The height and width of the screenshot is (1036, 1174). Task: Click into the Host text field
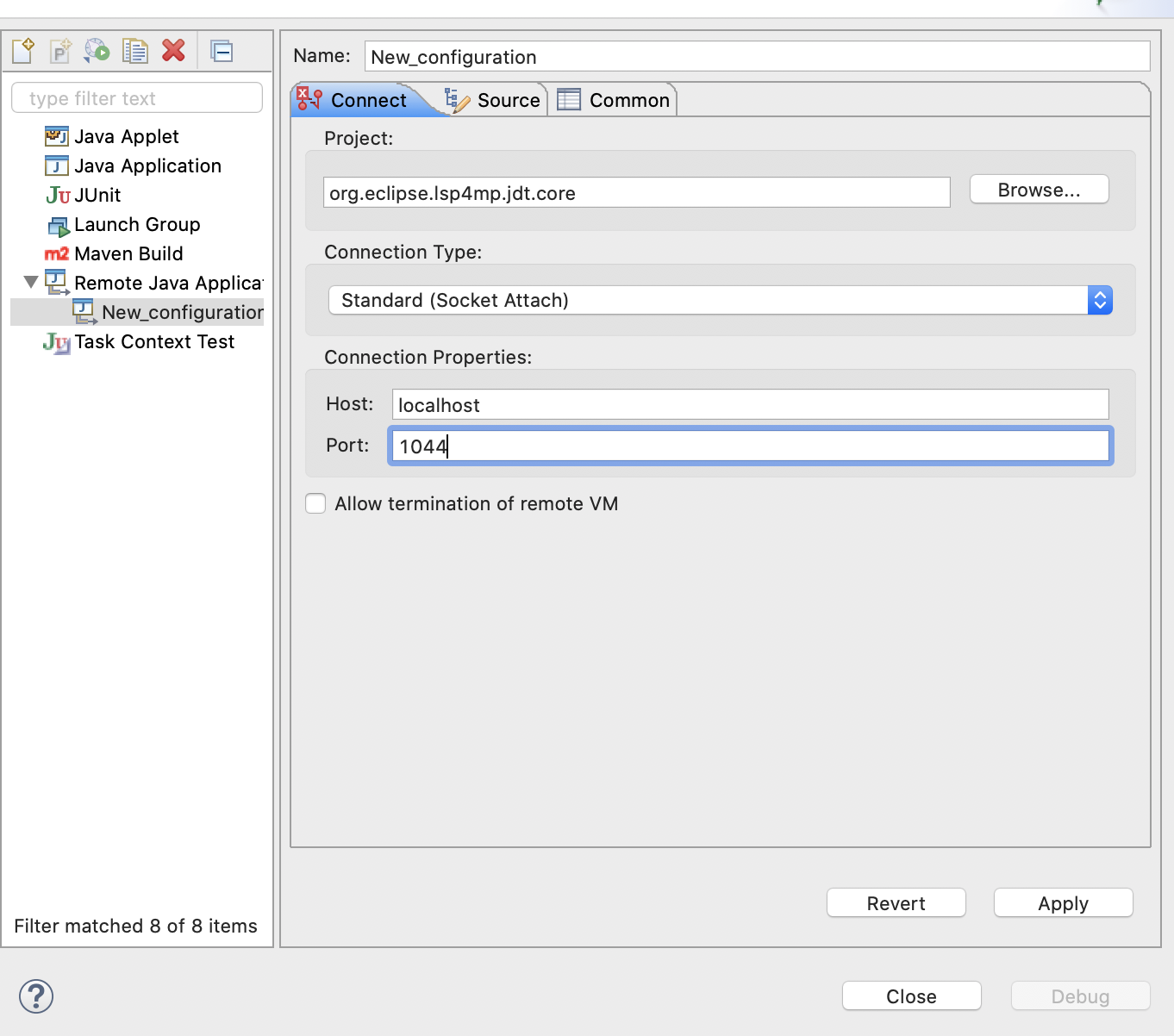pyautogui.click(x=750, y=404)
